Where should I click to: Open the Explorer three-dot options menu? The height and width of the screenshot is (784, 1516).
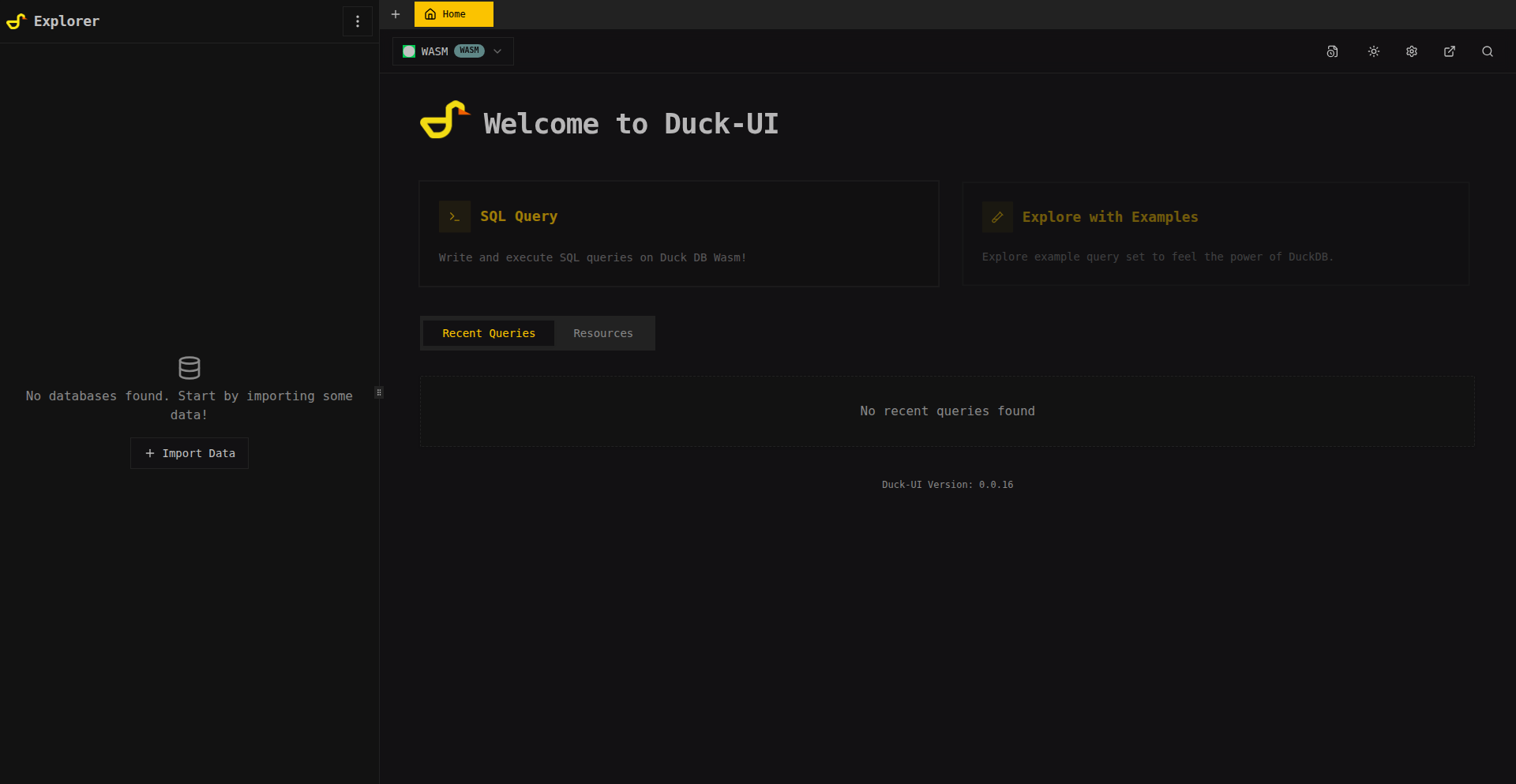(x=358, y=21)
